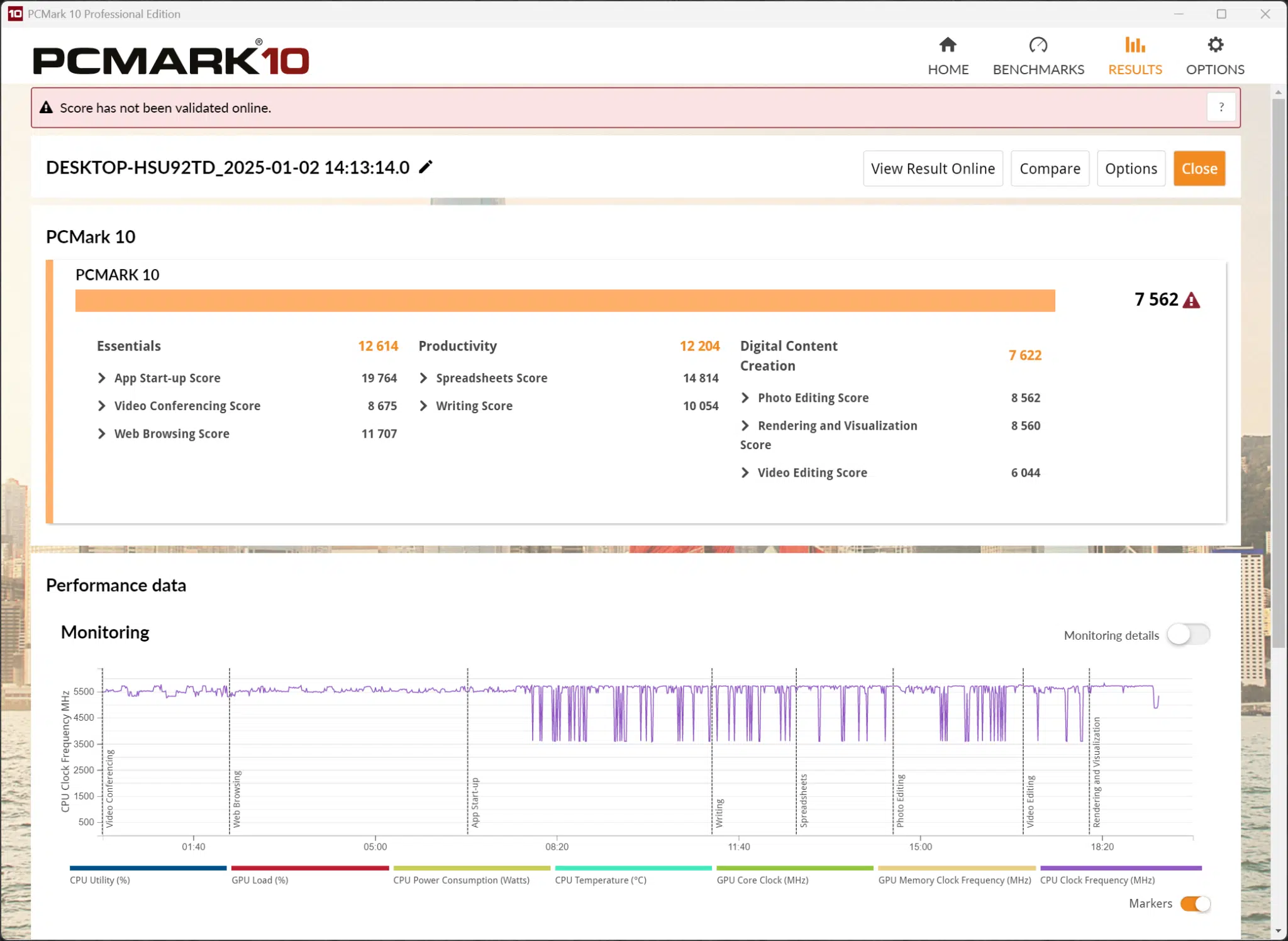Go to Home tab
This screenshot has height=941, width=1288.
click(x=948, y=56)
